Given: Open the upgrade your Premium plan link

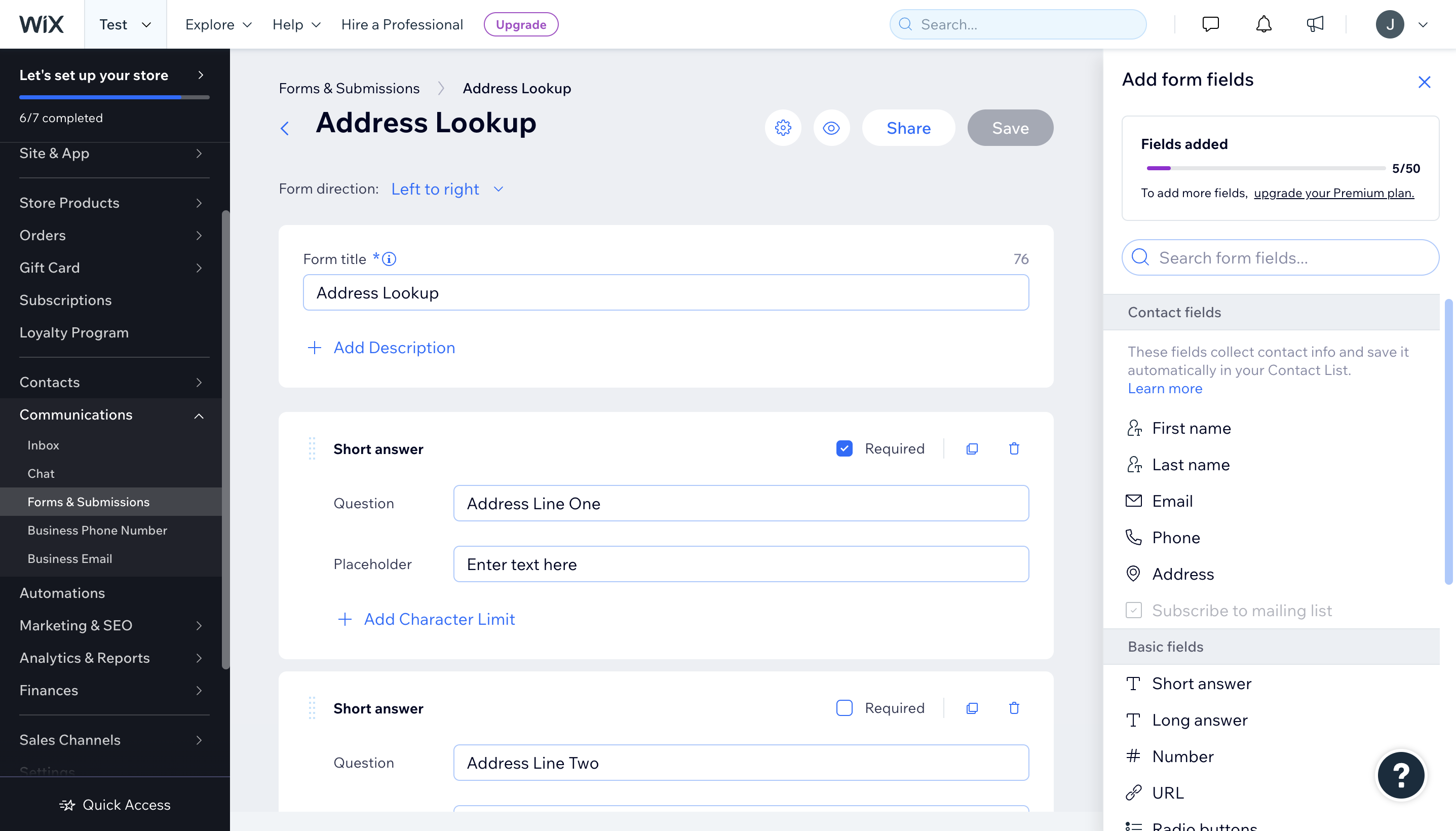Looking at the screenshot, I should click(x=1333, y=193).
